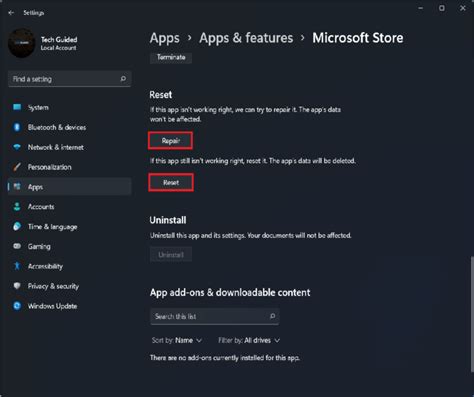Click the Time & language globe icon

(17, 226)
